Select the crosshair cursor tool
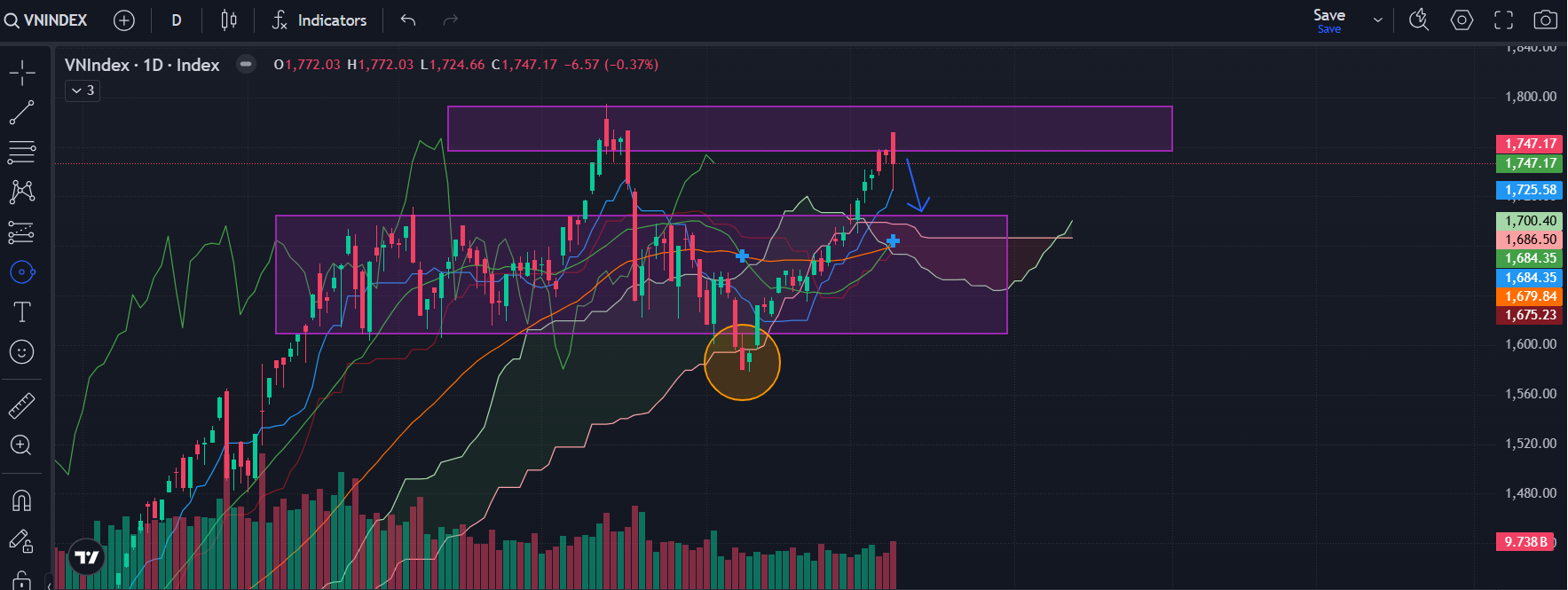 pos(22,73)
